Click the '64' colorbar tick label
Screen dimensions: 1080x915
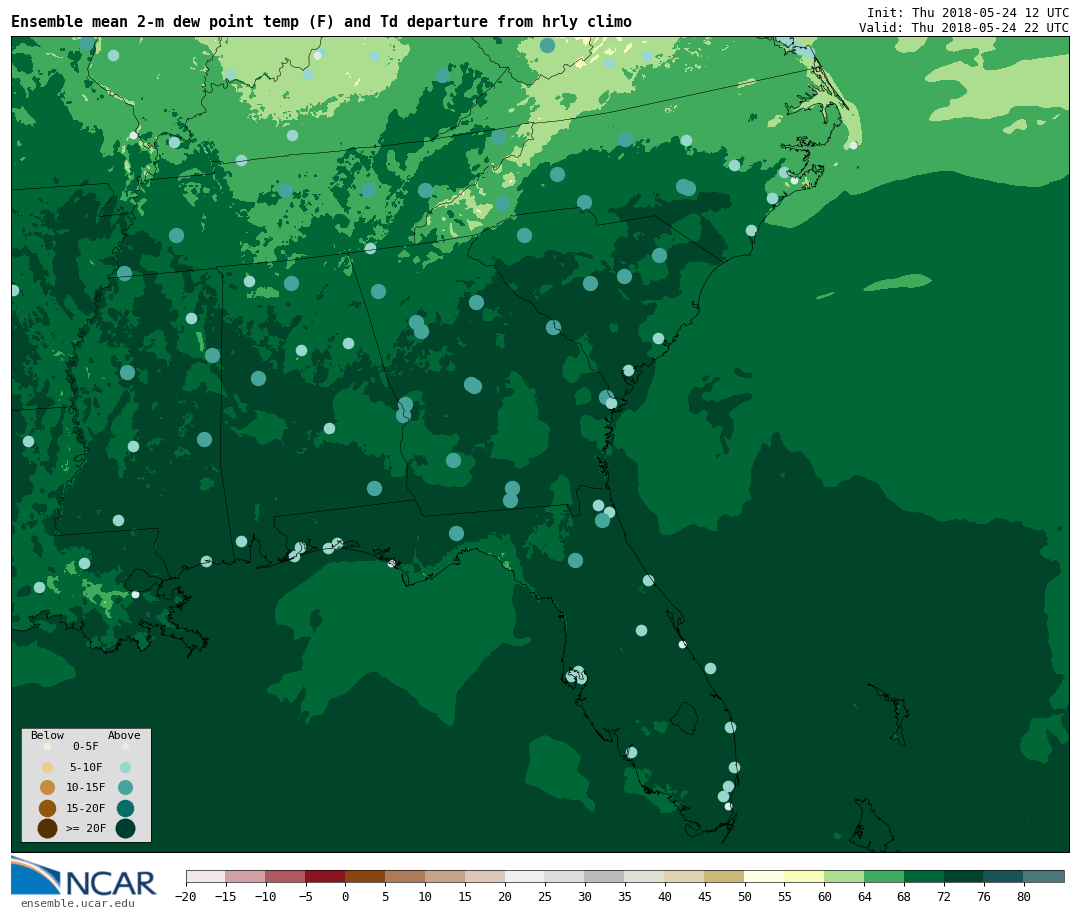point(864,896)
